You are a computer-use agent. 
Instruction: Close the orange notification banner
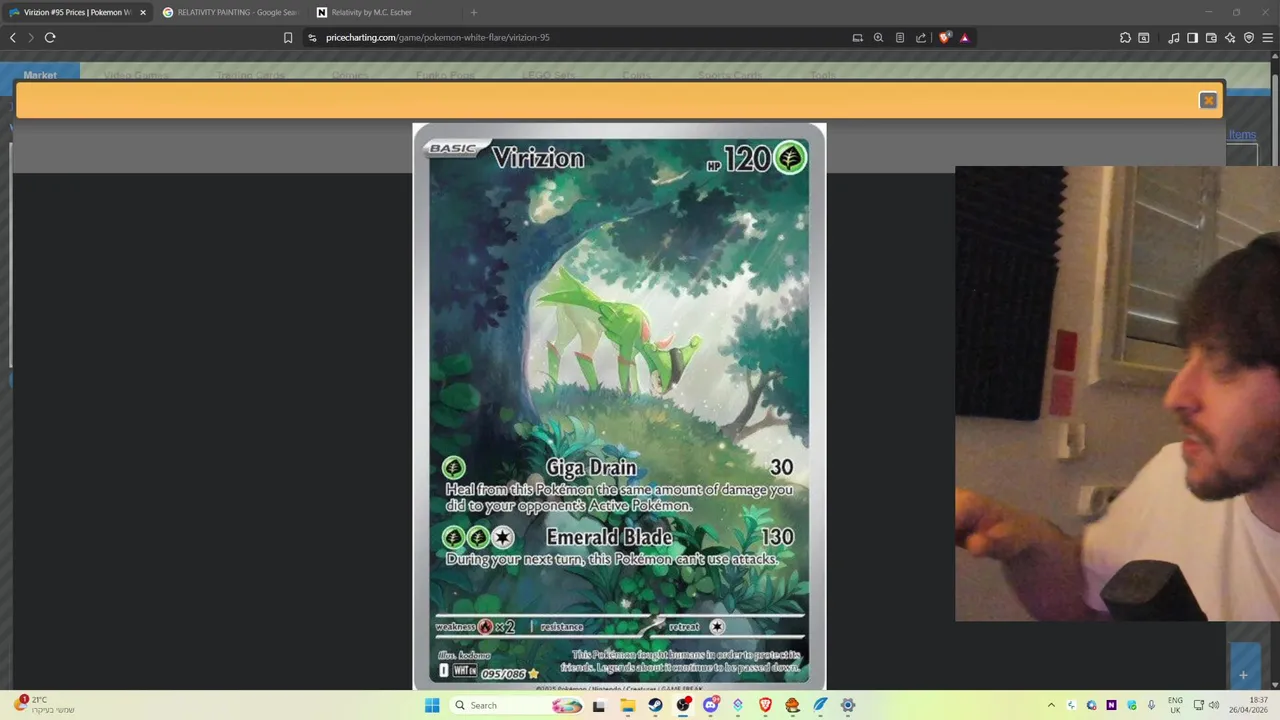[1208, 100]
